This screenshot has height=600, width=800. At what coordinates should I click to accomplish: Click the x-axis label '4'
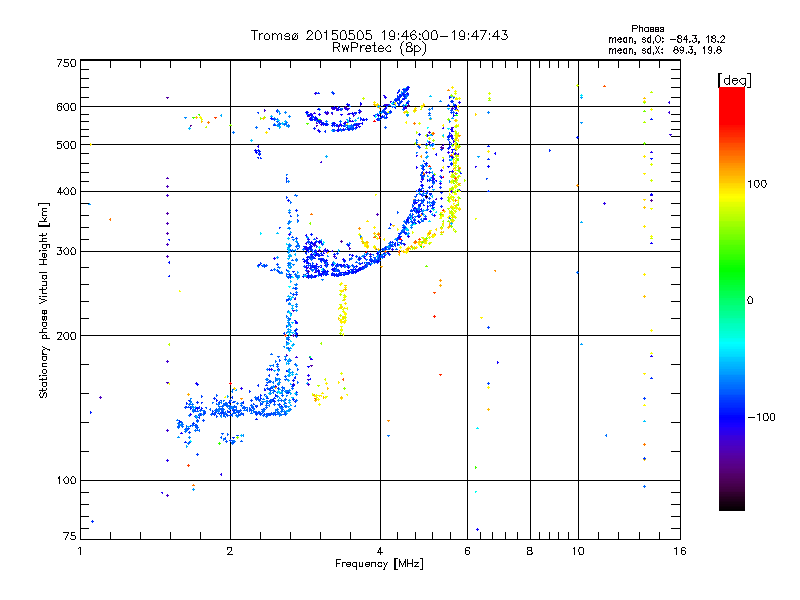coord(380,551)
